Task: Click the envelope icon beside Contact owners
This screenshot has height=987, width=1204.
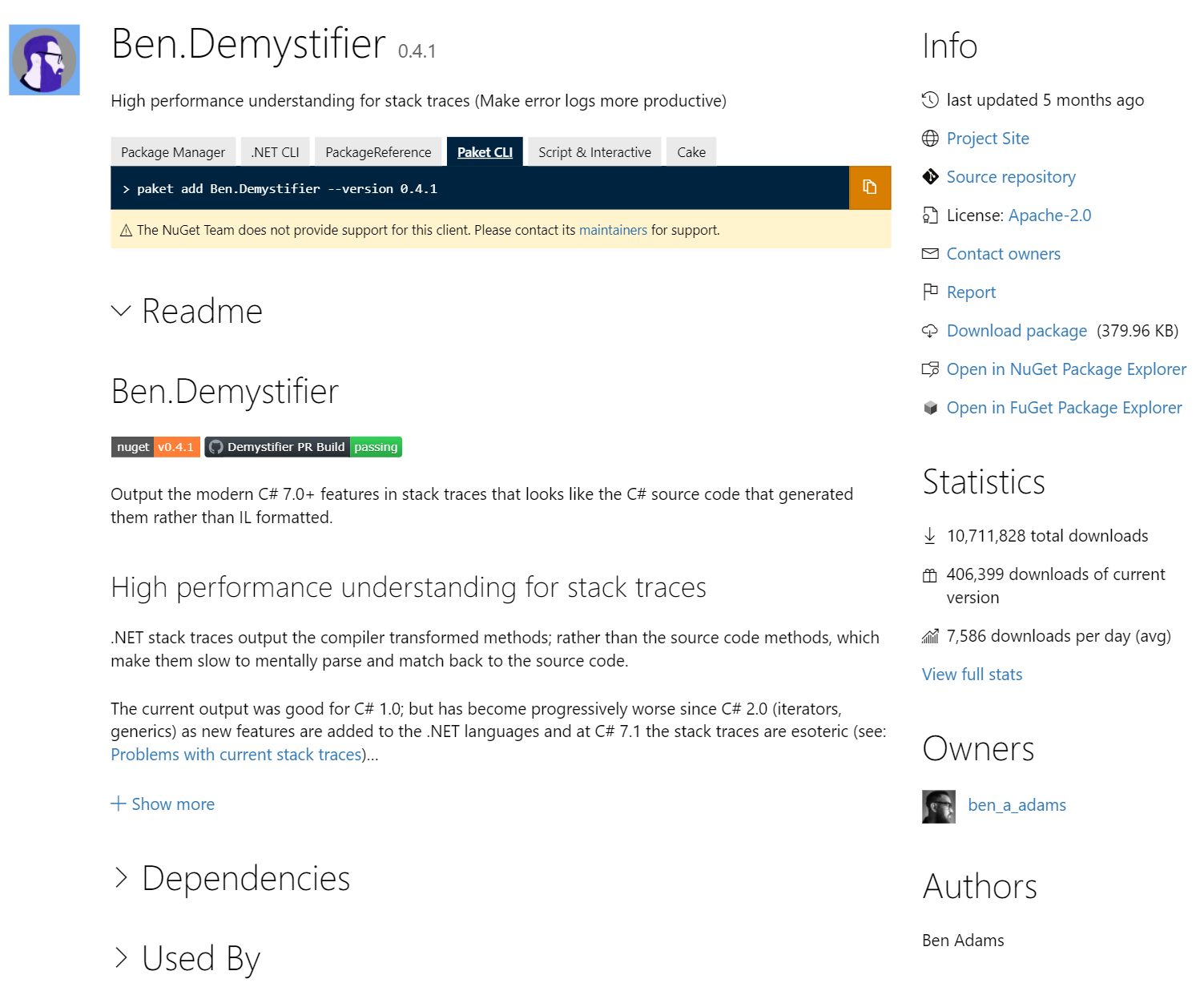Action: point(930,254)
